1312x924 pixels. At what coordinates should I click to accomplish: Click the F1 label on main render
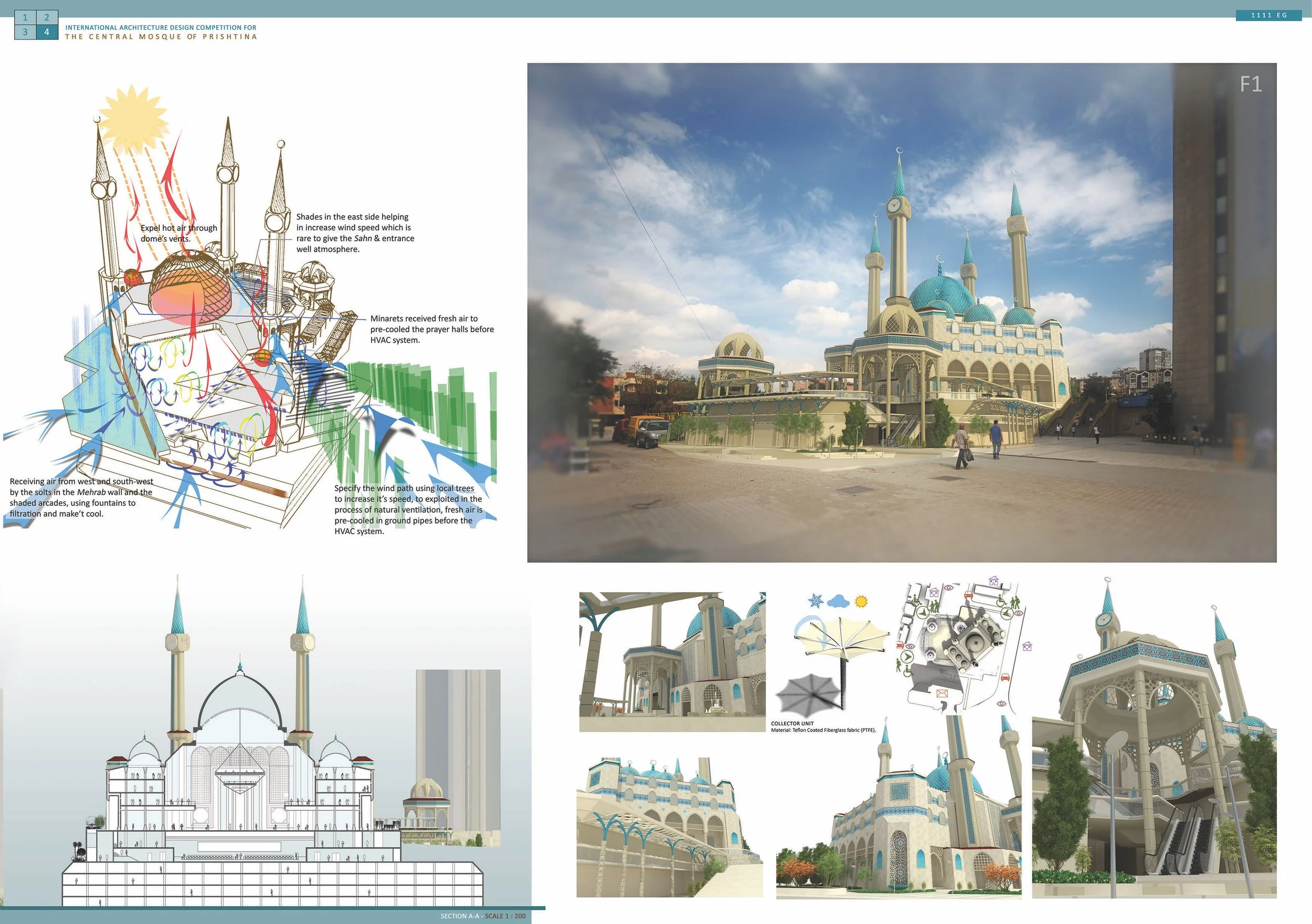1251,84
